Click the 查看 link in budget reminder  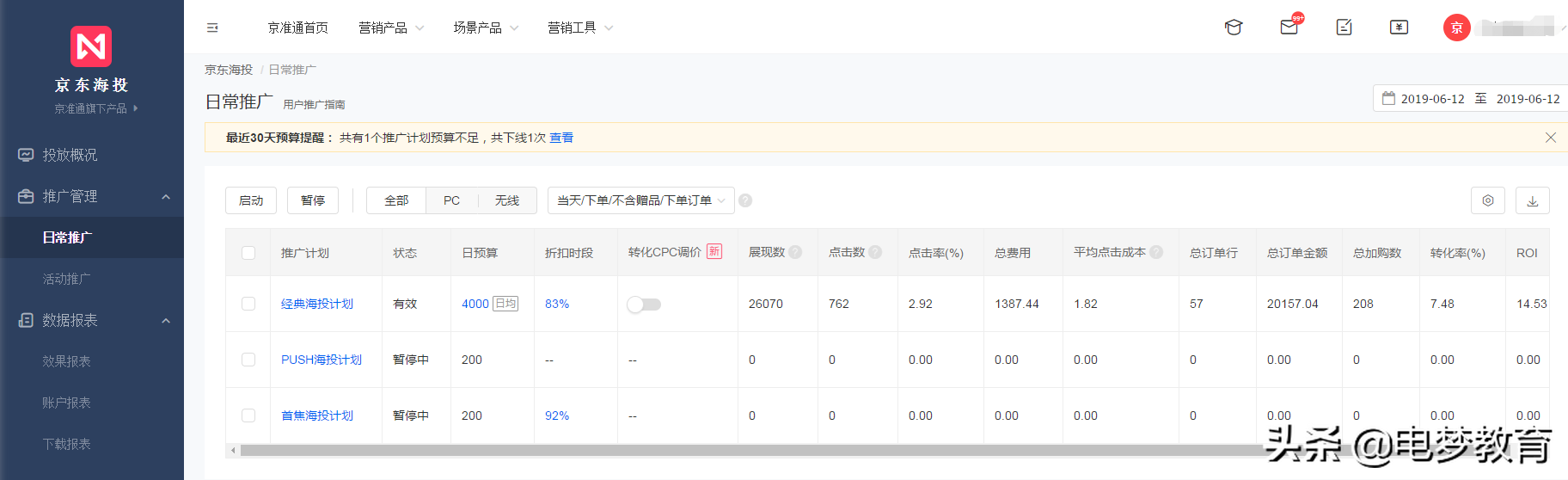[561, 138]
